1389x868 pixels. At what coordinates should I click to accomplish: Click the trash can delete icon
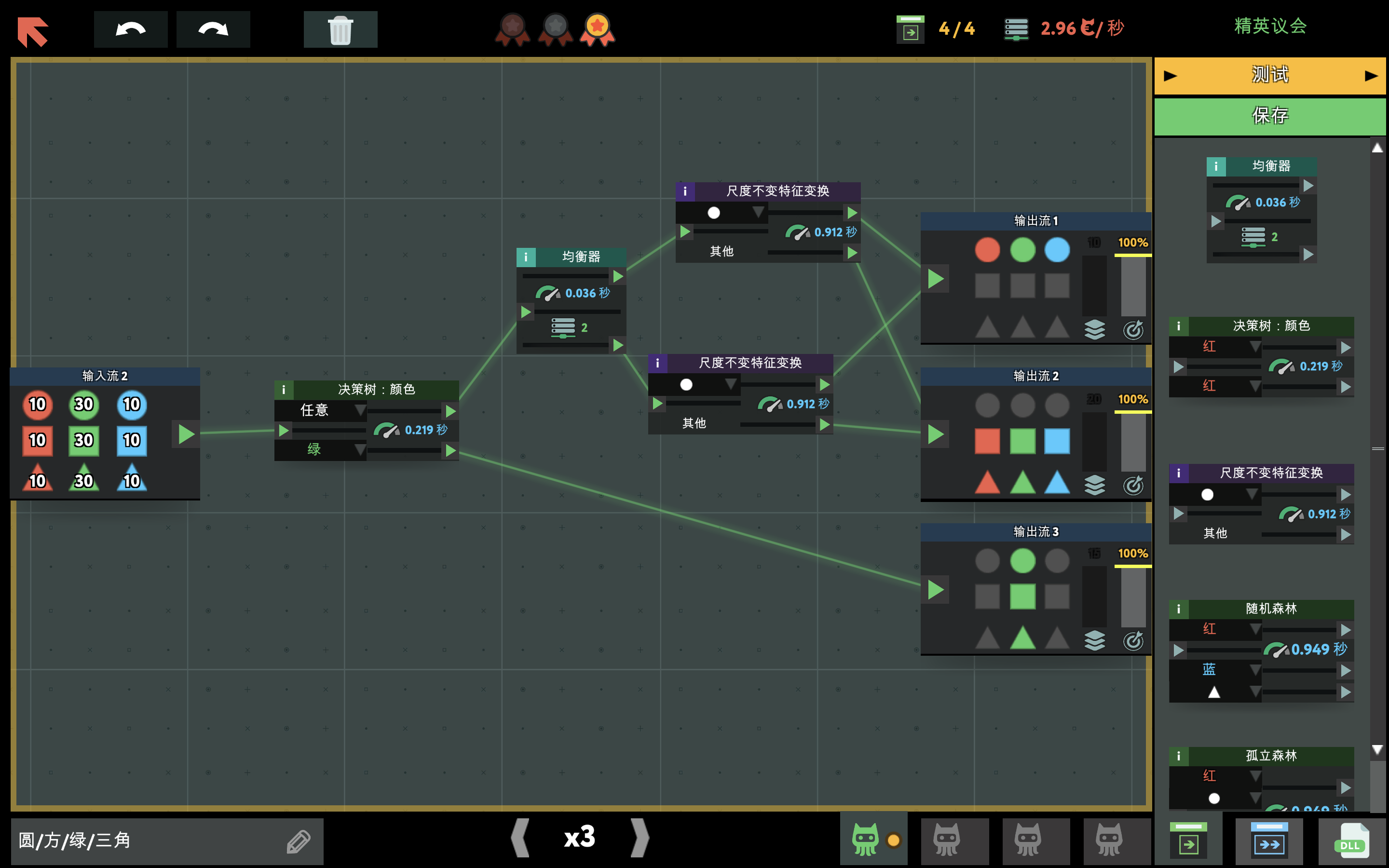click(340, 29)
